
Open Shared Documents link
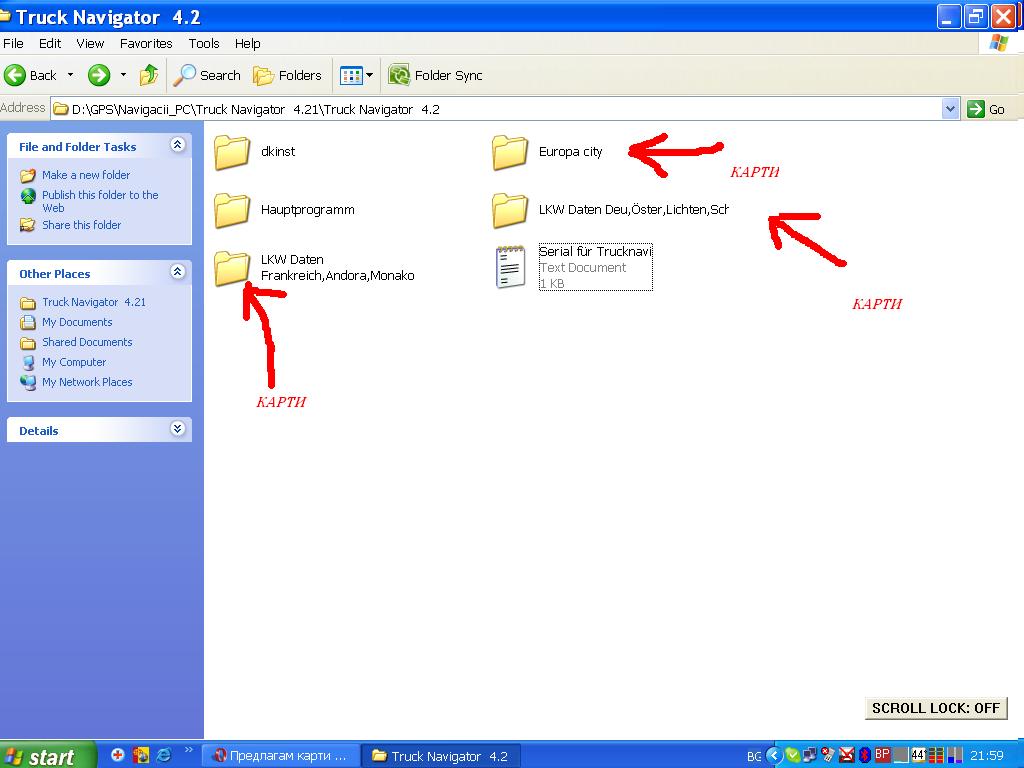[x=87, y=342]
